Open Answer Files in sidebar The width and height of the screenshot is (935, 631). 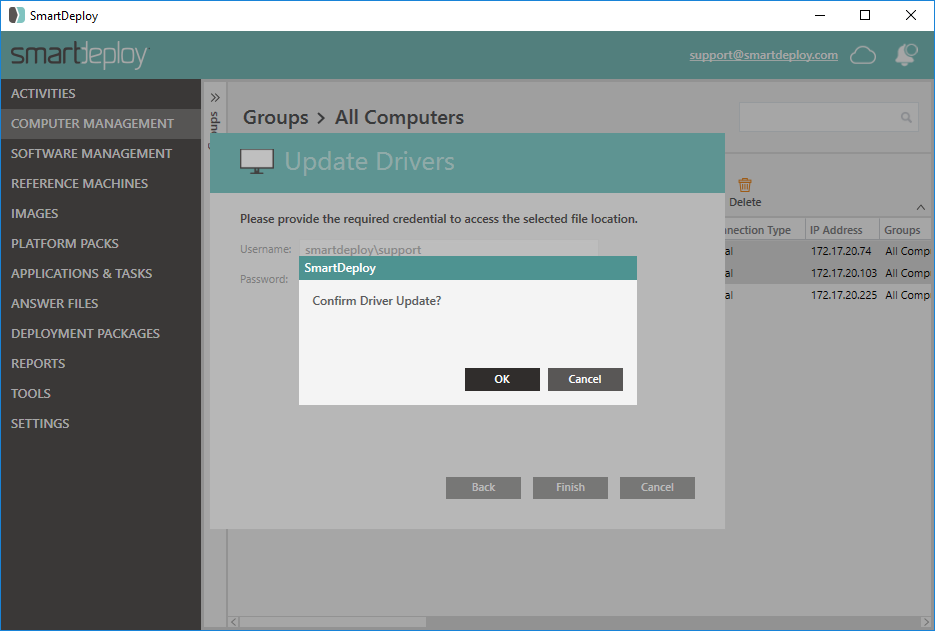[x=101, y=304]
